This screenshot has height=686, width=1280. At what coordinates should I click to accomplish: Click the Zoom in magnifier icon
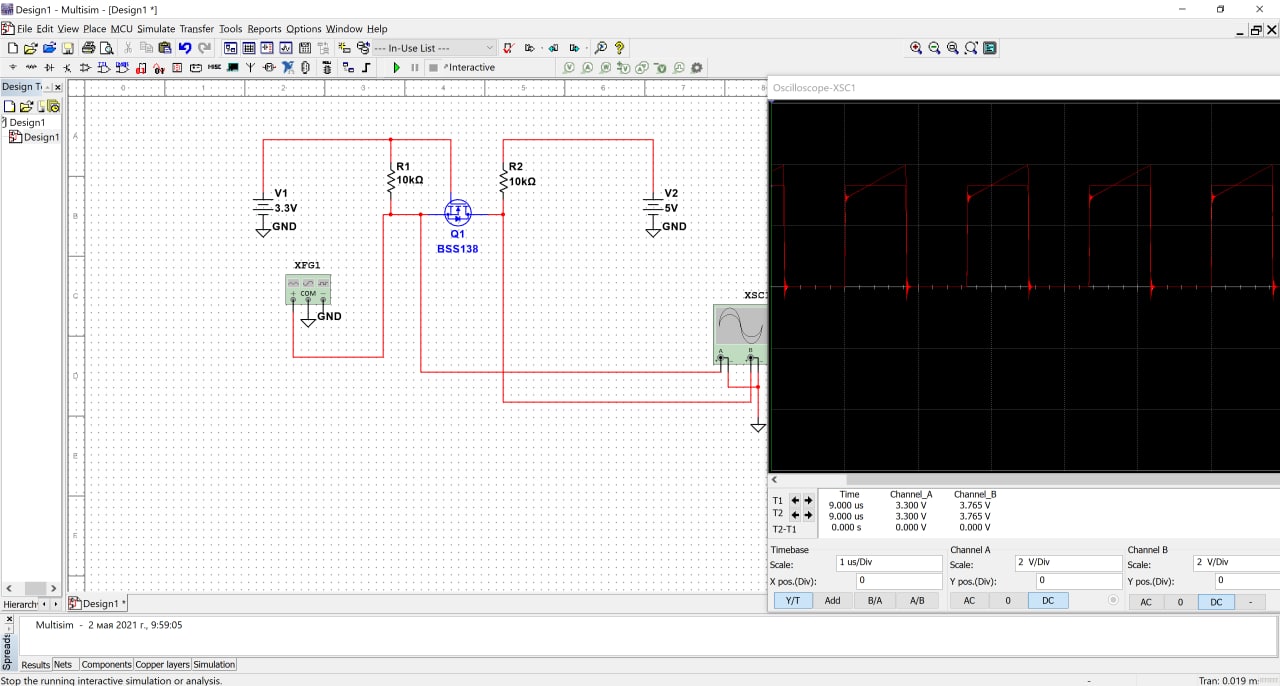coord(916,48)
